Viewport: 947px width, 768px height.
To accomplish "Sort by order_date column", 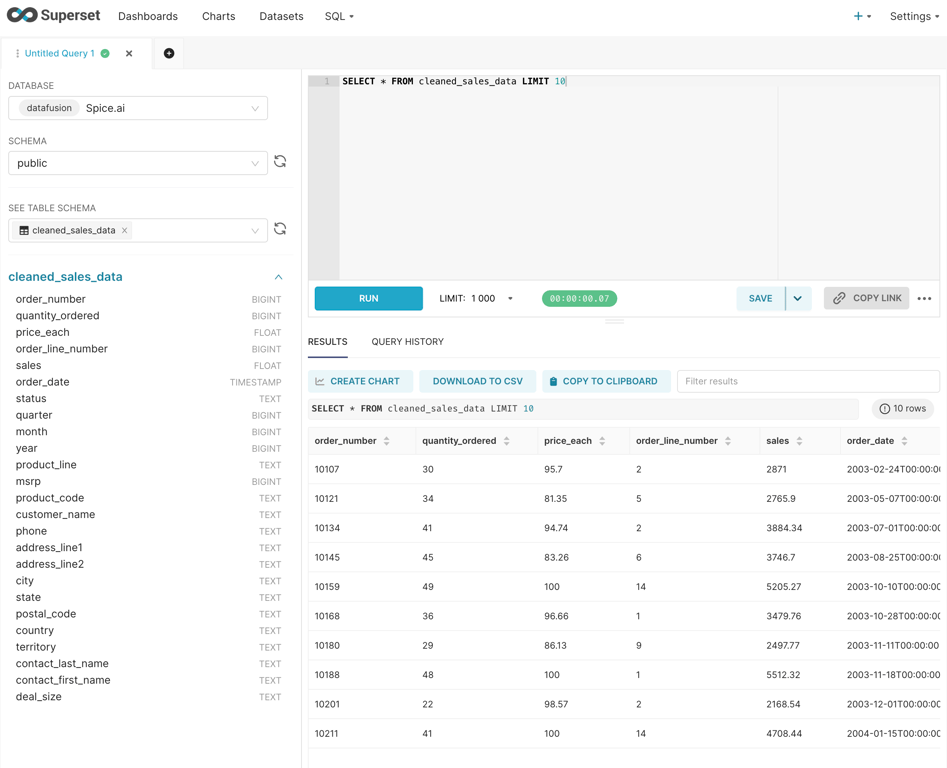I will click(x=904, y=441).
